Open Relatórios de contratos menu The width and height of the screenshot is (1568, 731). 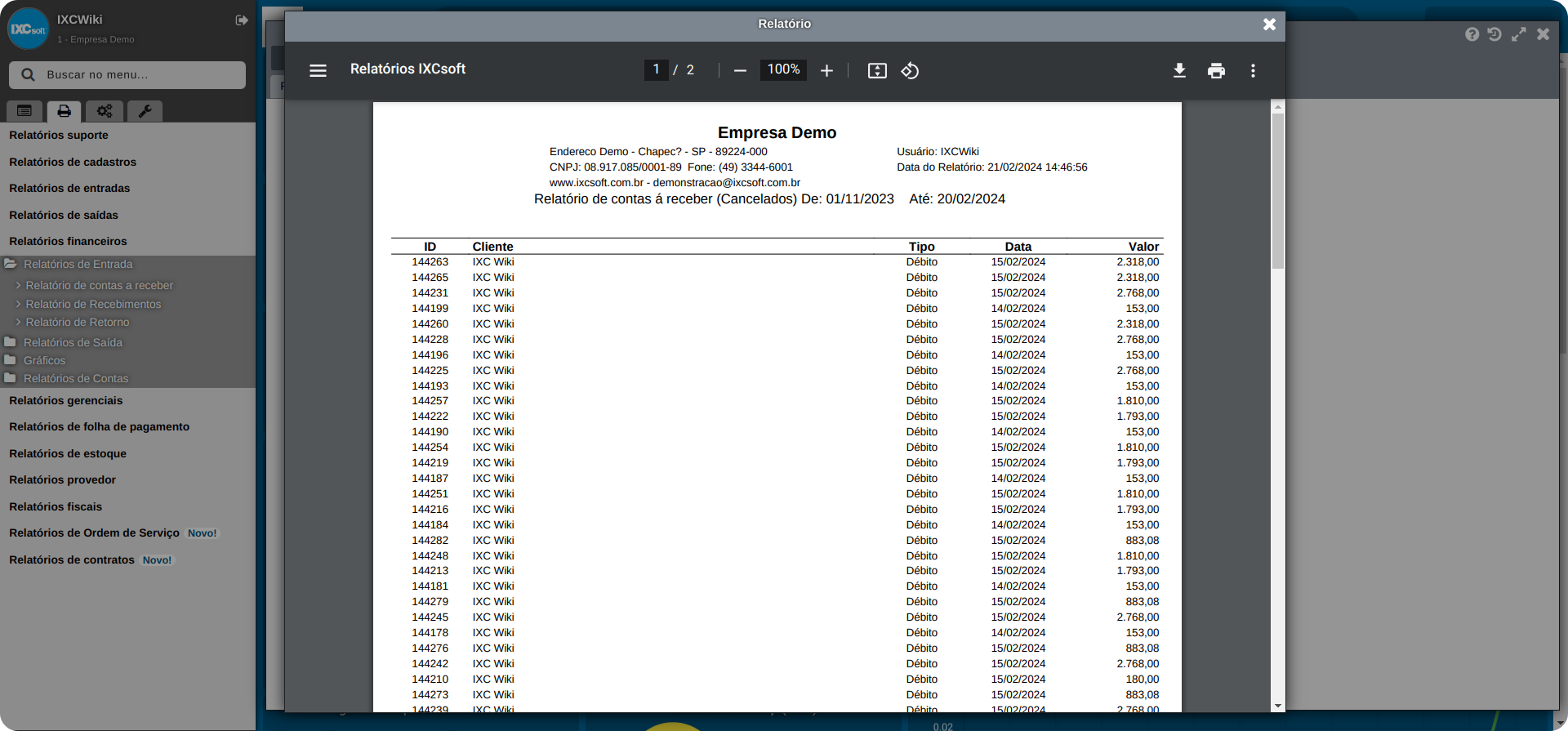coord(72,560)
